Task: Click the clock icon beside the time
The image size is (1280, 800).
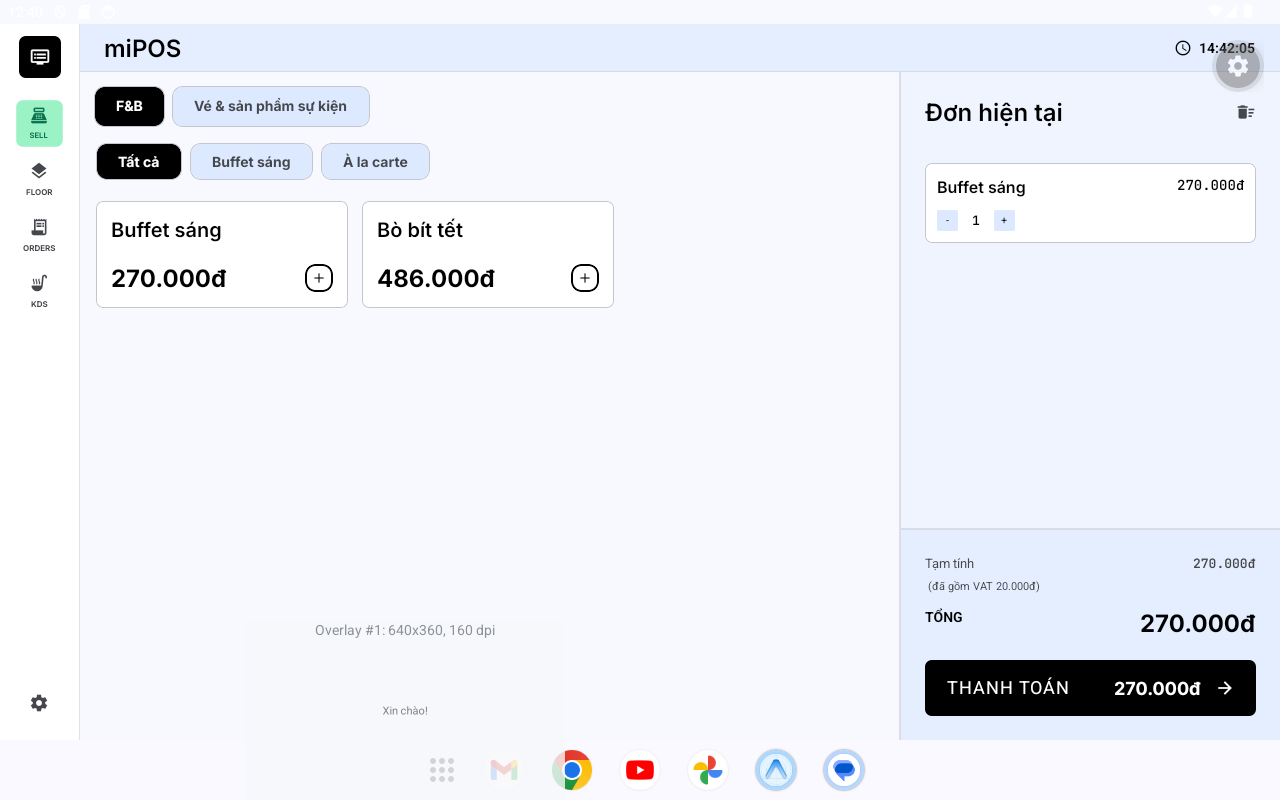Action: (x=1183, y=48)
